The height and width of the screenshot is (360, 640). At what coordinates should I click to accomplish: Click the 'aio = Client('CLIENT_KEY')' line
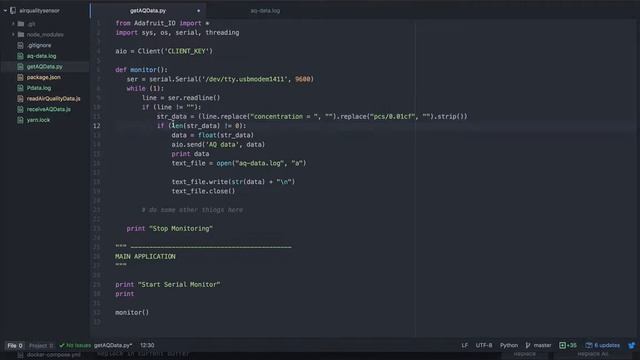point(164,51)
